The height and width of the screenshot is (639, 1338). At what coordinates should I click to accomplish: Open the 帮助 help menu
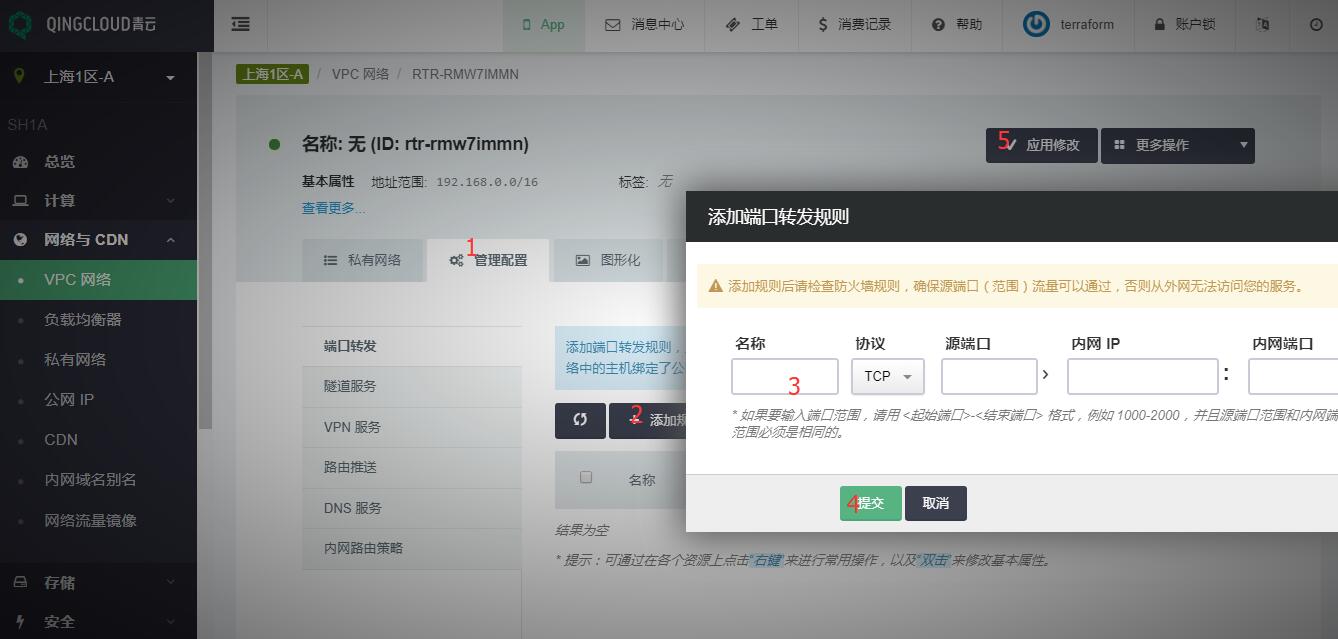pyautogui.click(x=956, y=24)
